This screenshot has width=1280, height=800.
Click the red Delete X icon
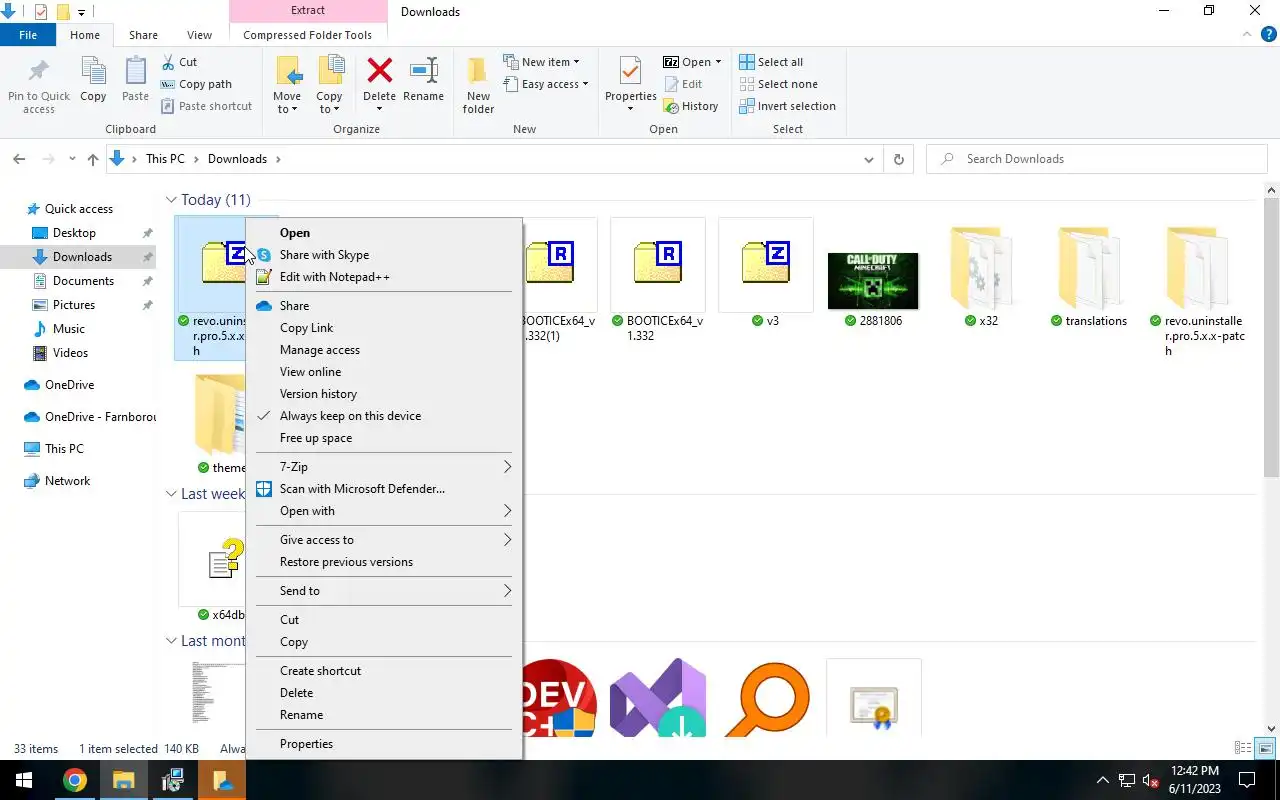tap(379, 71)
